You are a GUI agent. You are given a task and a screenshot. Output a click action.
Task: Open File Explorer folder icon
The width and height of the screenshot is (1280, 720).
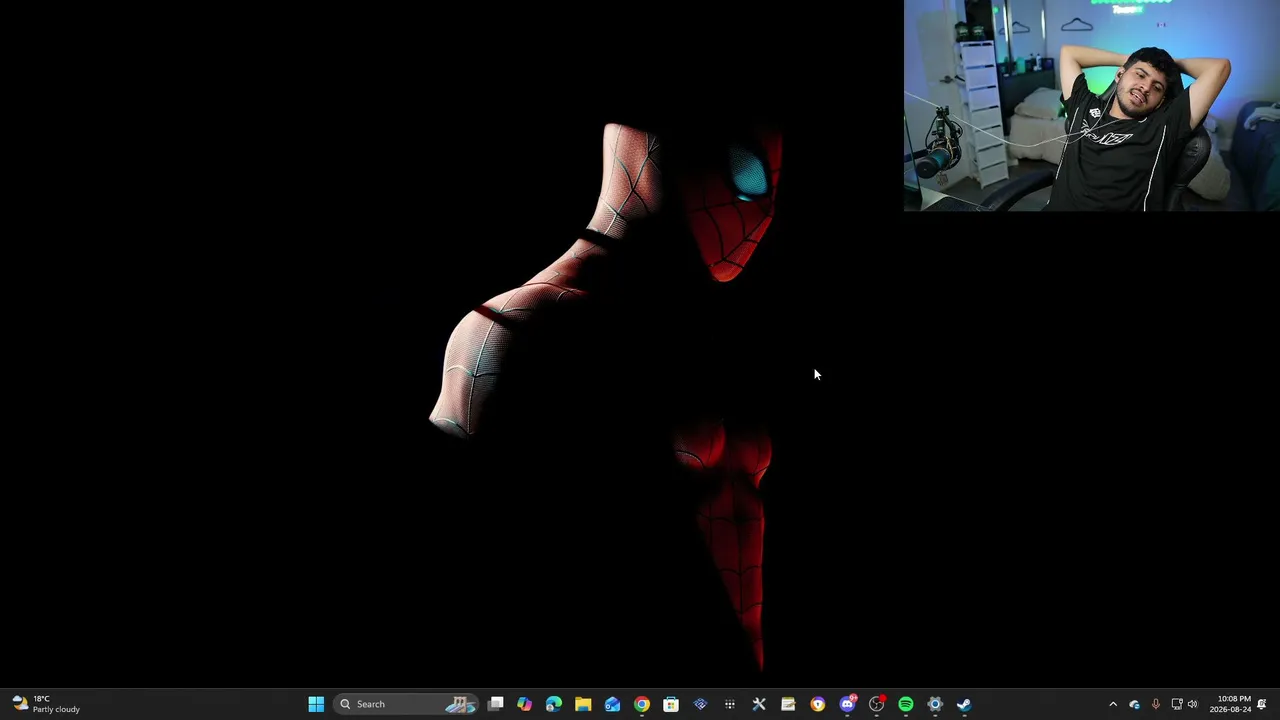(x=583, y=704)
